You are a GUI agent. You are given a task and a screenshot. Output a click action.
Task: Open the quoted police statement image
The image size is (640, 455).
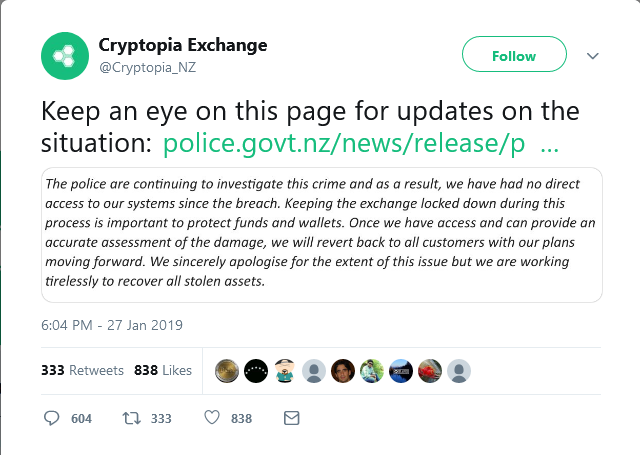pyautogui.click(x=322, y=235)
